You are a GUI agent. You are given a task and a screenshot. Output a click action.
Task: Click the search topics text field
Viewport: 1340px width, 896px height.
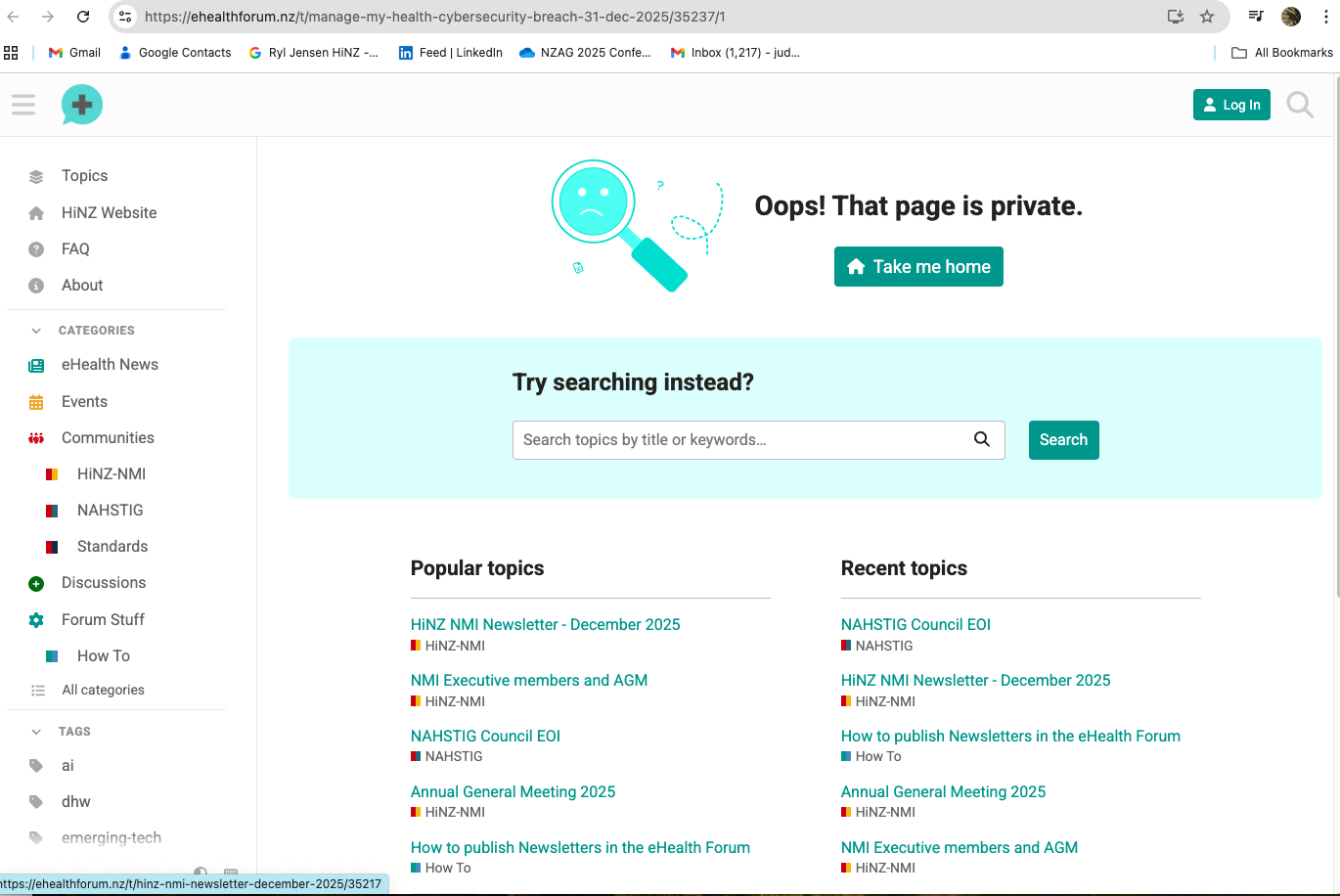[x=743, y=440]
